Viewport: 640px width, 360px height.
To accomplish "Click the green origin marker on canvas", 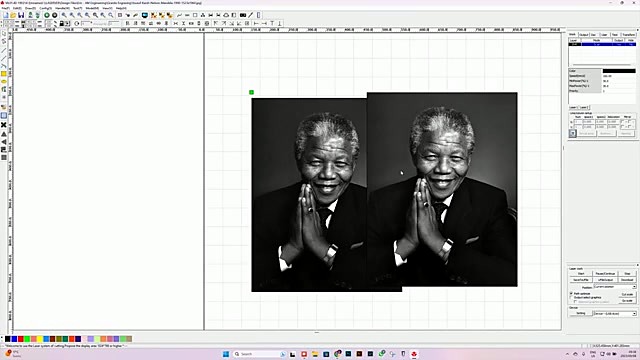I will [x=251, y=92].
